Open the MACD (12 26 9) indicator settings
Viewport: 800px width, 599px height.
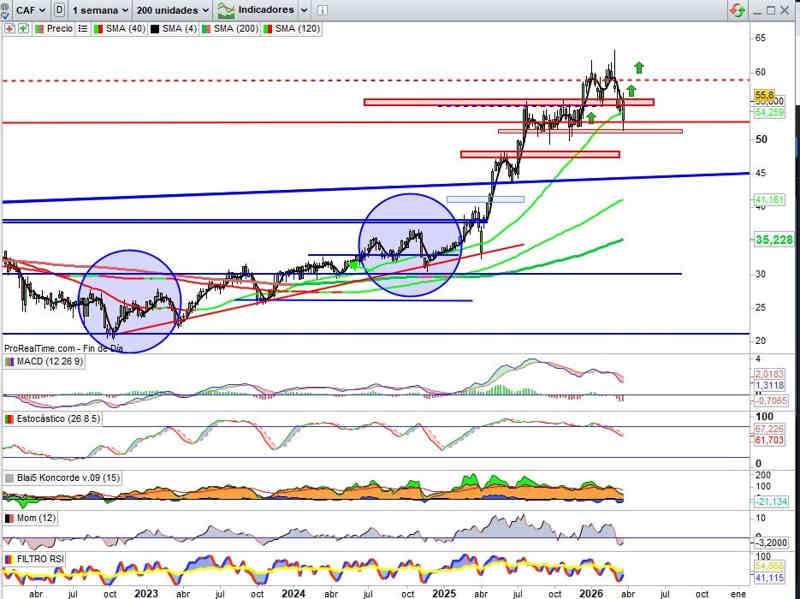48,362
